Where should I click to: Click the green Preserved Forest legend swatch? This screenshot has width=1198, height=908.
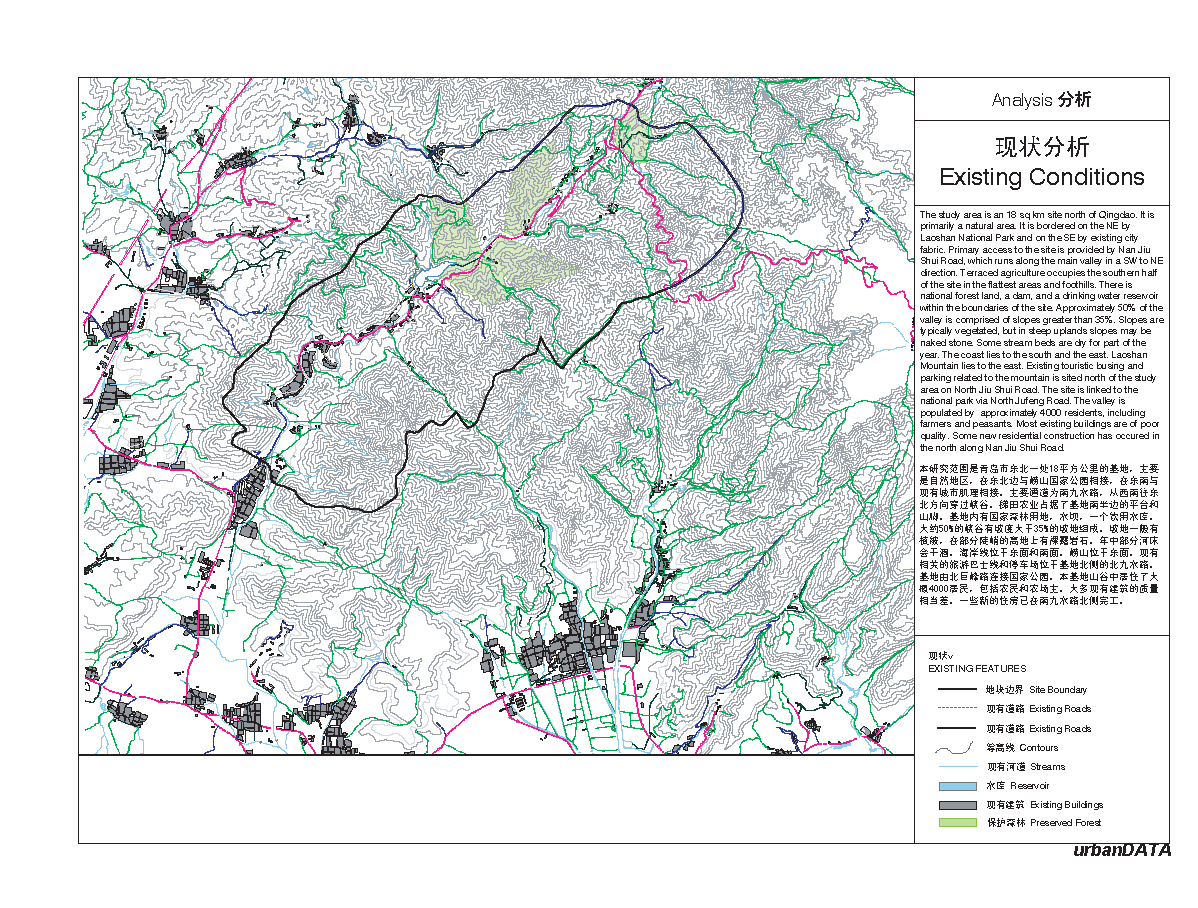coord(956,823)
